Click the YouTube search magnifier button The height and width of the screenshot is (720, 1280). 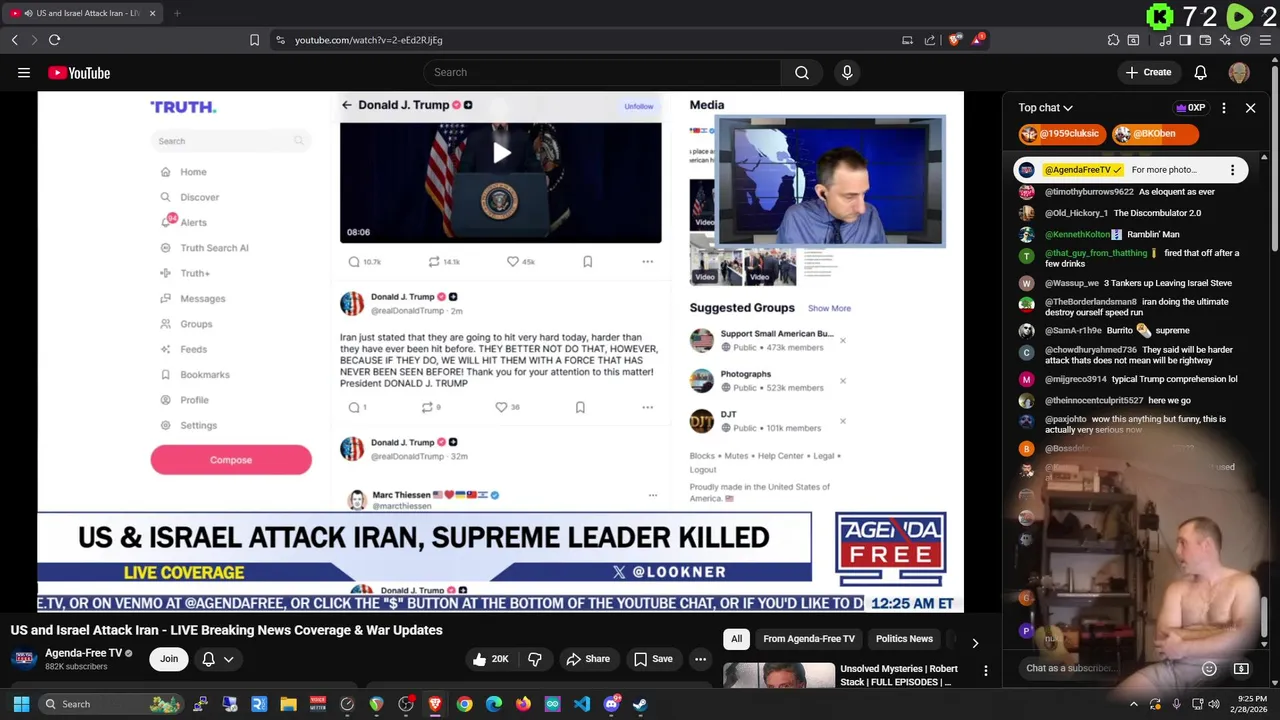[802, 72]
